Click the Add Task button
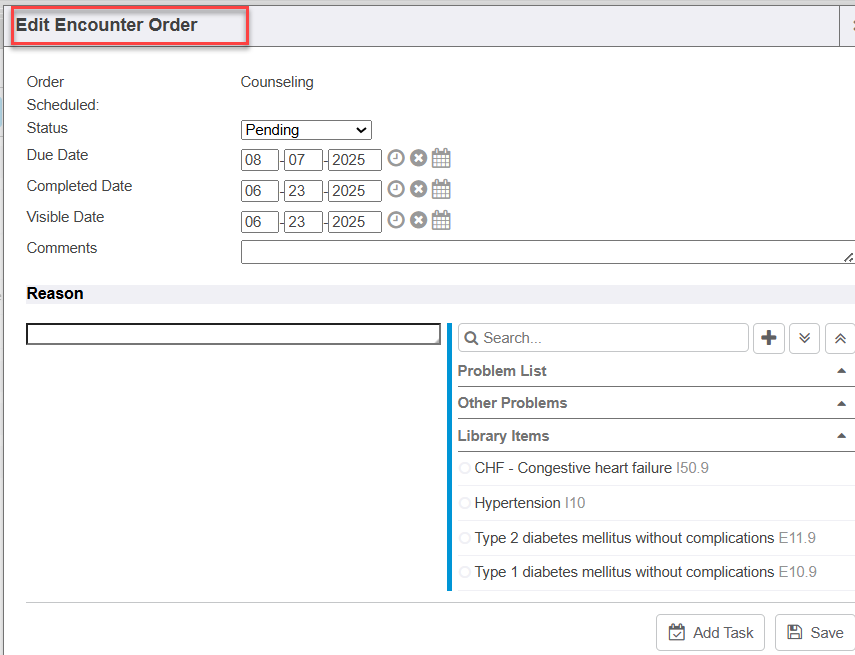Image resolution: width=855 pixels, height=655 pixels. 711,632
